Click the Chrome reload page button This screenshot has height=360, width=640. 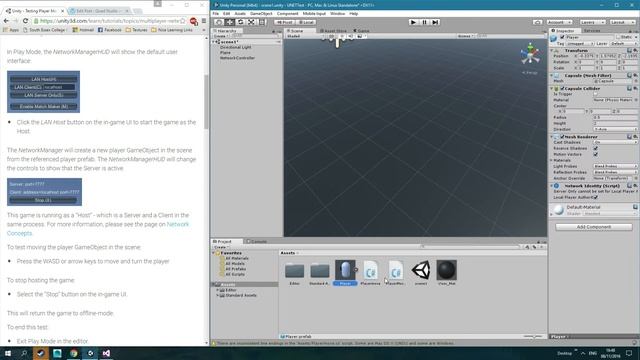point(25,20)
